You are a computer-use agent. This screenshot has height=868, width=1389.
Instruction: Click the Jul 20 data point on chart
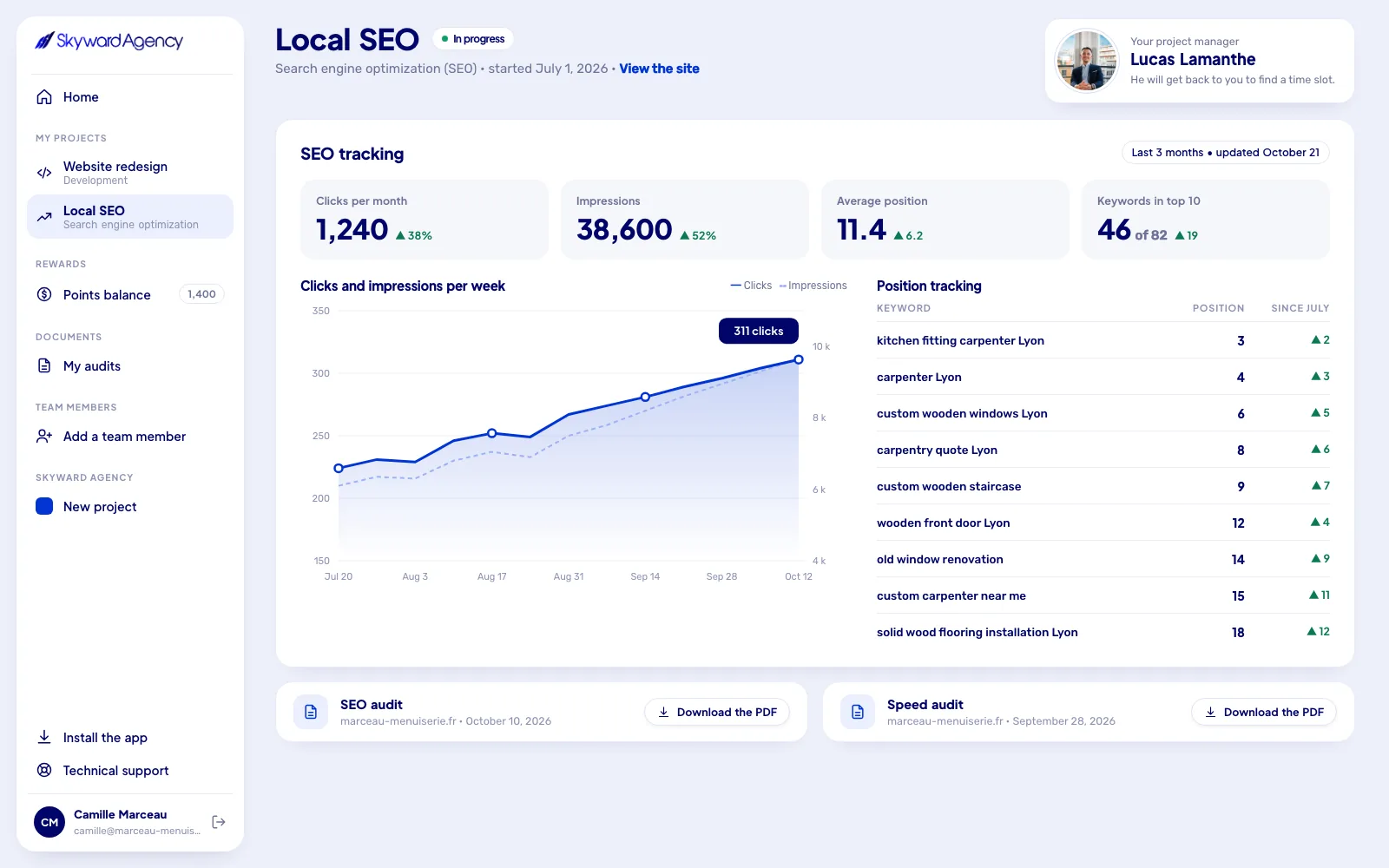339,468
